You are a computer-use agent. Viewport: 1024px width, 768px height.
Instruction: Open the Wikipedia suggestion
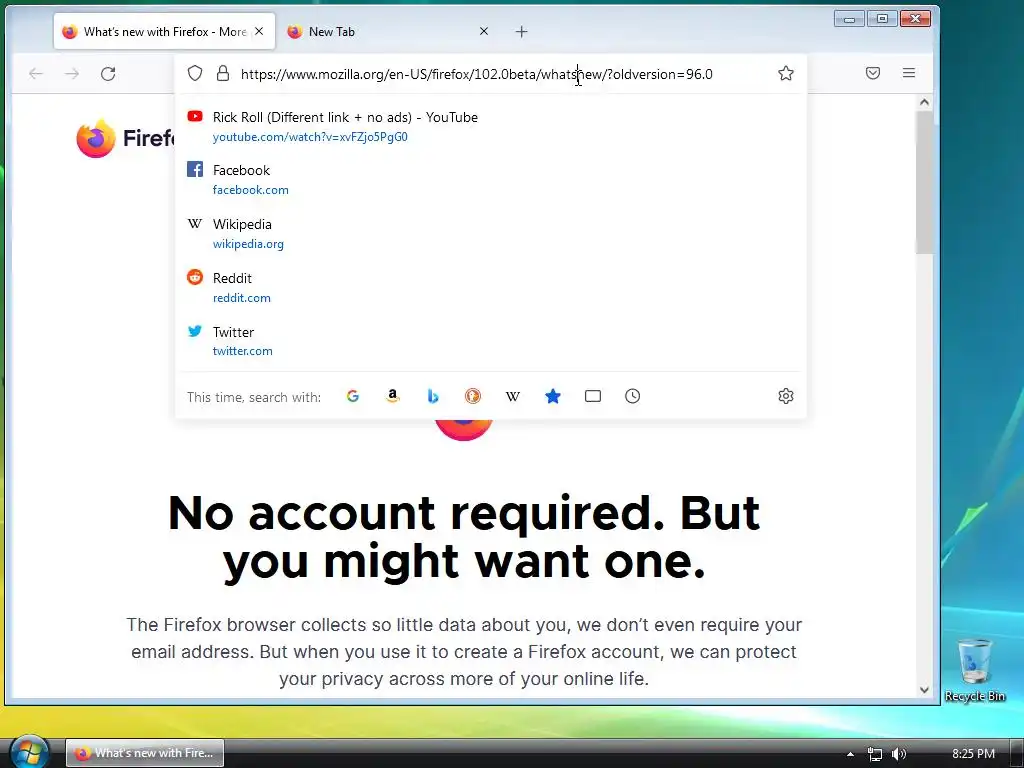[x=490, y=234]
